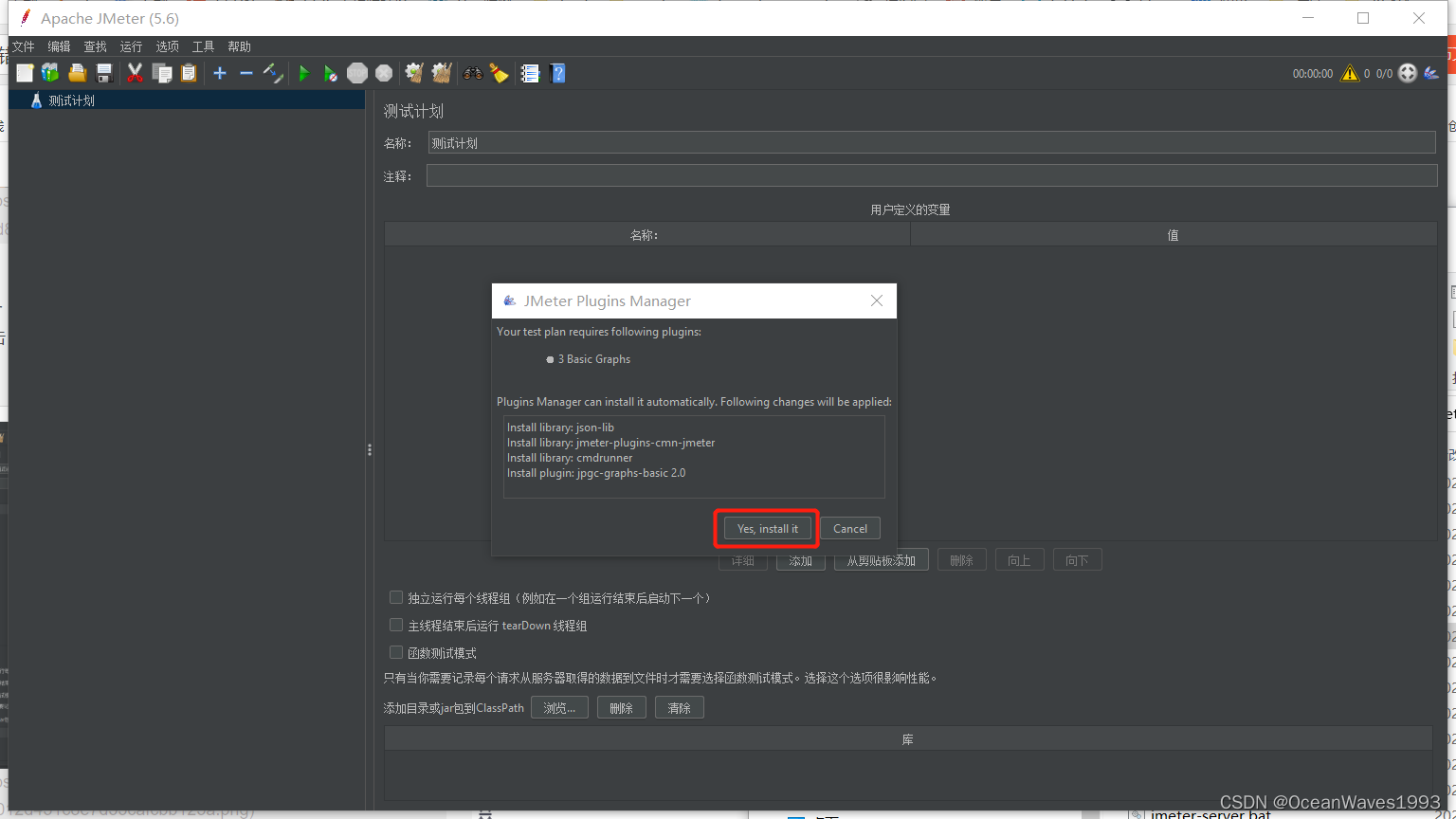The width and height of the screenshot is (1456, 819).
Task: Confirm with Yes, install it button
Action: pyautogui.click(x=767, y=529)
